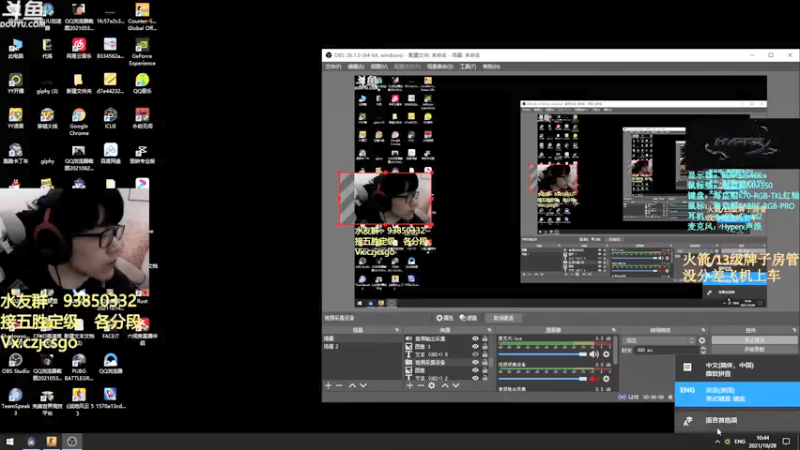This screenshot has width=800, height=450.
Task: Open source properties gear in sources toolbar
Action: (x=432, y=386)
